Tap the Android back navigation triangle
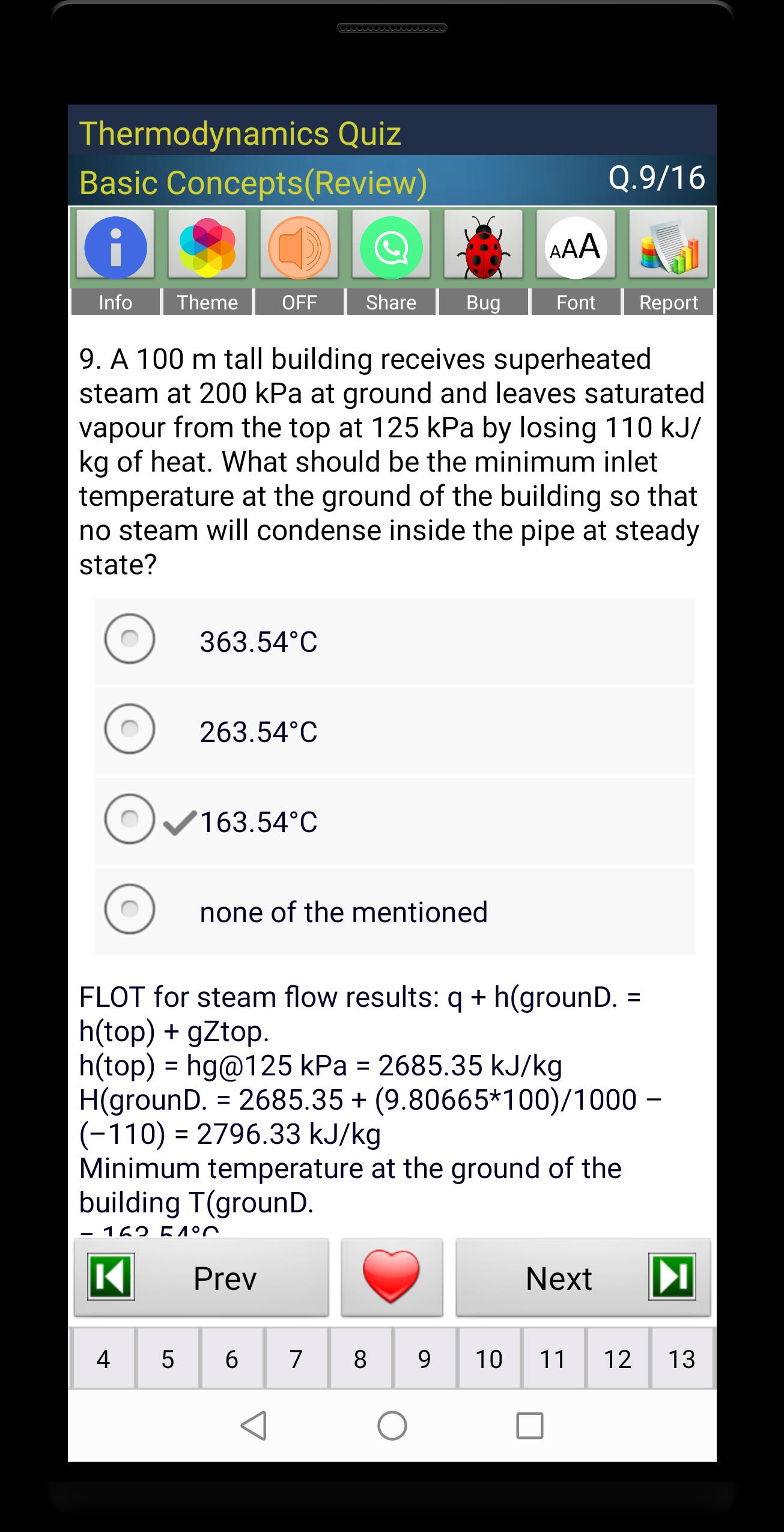Image resolution: width=784 pixels, height=1532 pixels. pos(254,1426)
